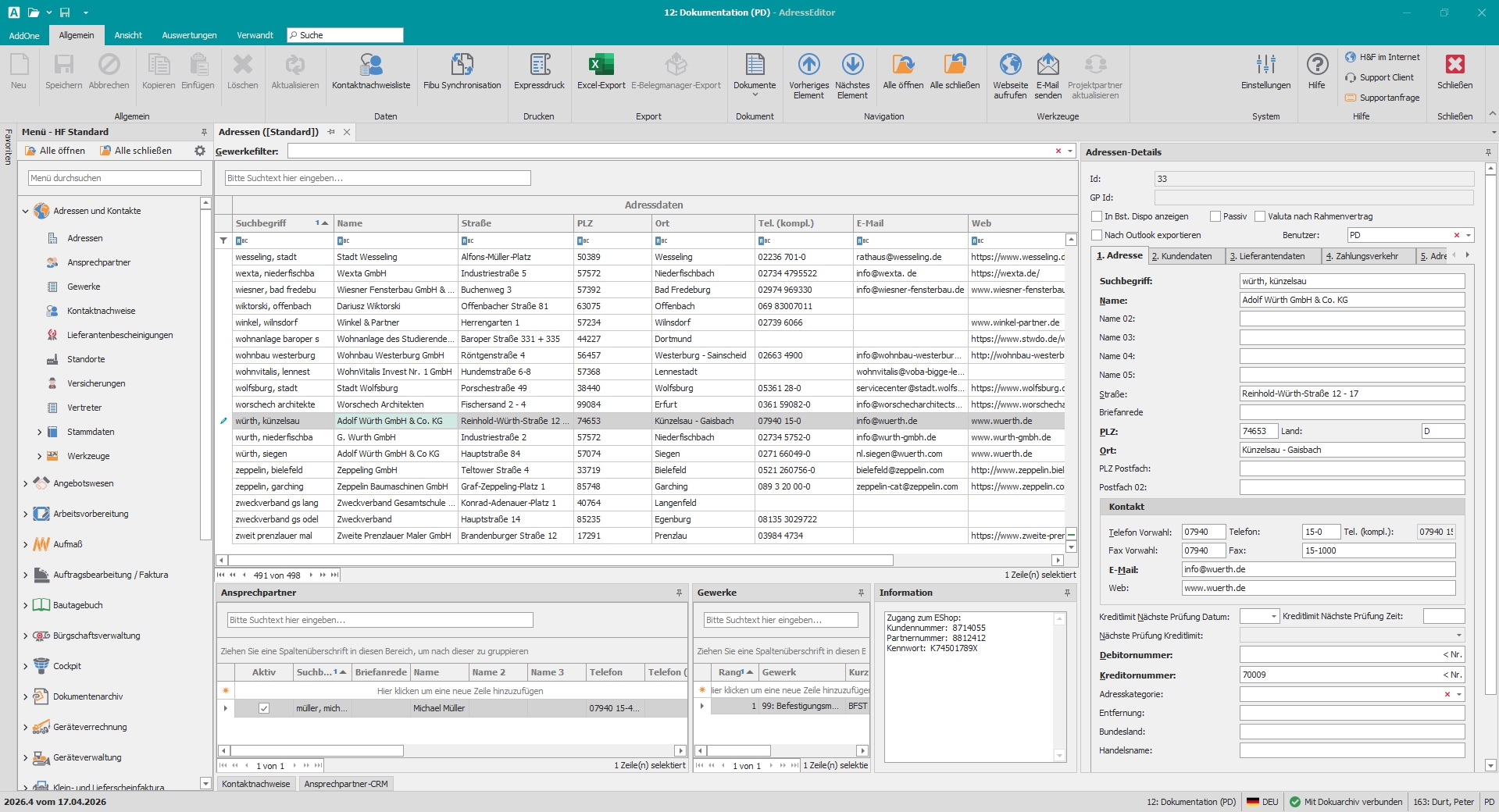Open the Hilfe icon

tap(1317, 72)
